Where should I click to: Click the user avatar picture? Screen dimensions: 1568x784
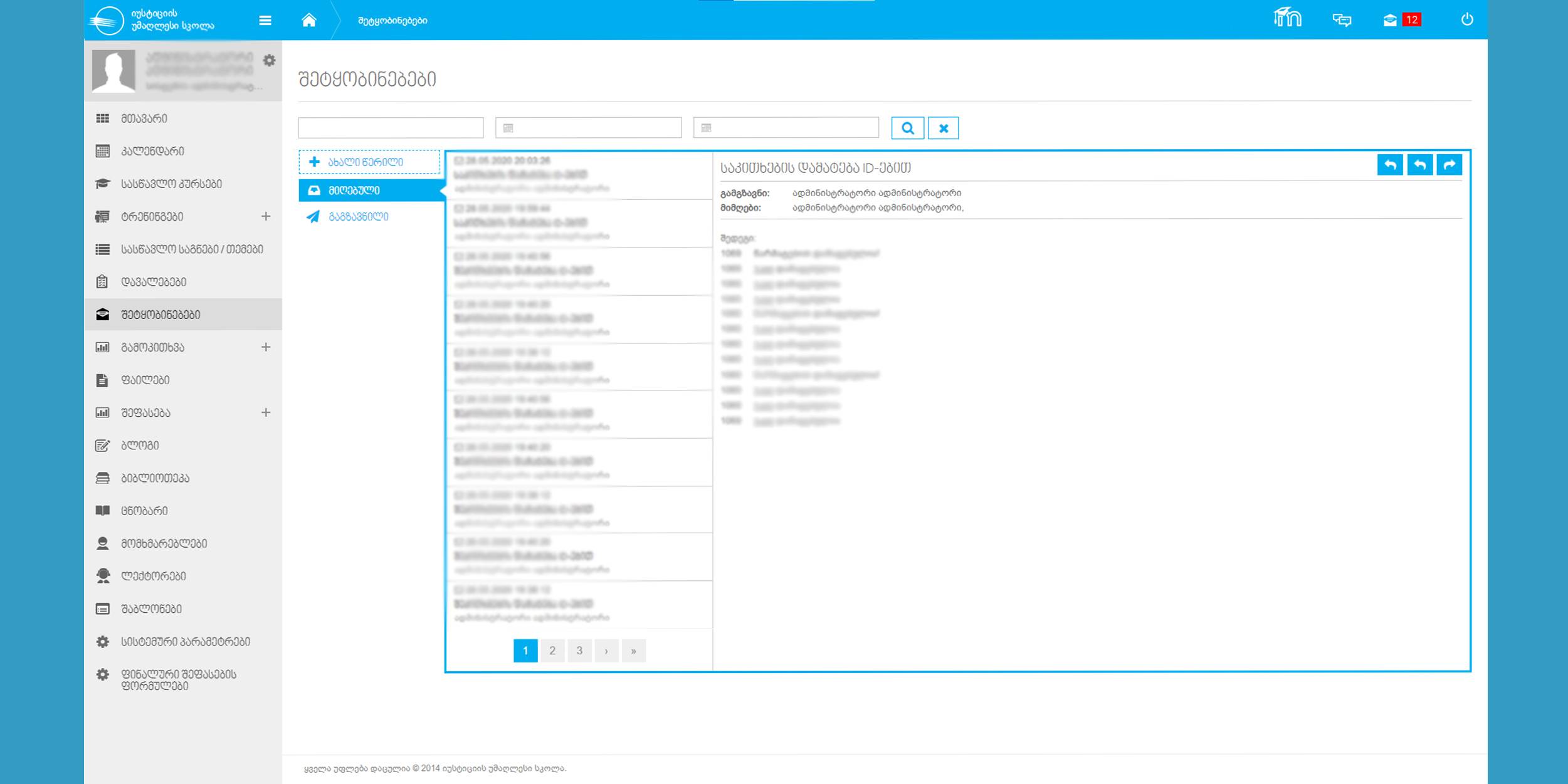pyautogui.click(x=113, y=71)
